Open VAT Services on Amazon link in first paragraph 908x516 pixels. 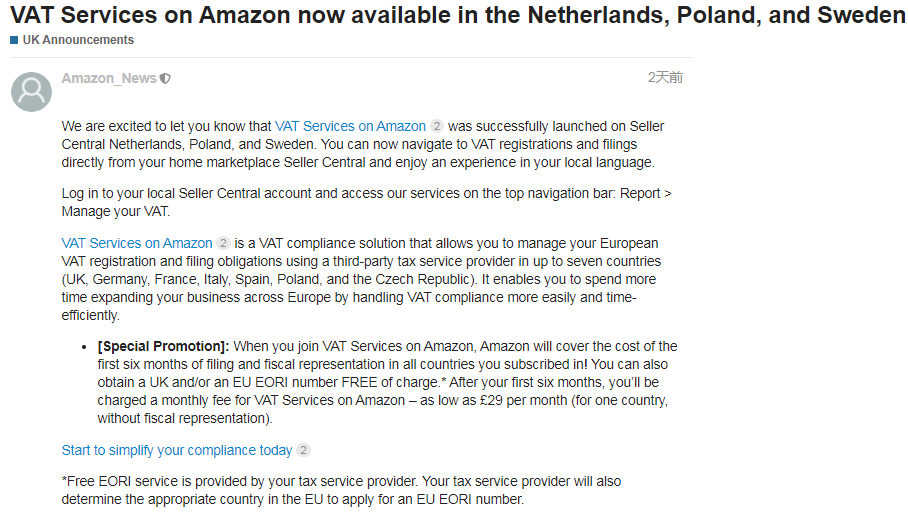pyautogui.click(x=350, y=126)
